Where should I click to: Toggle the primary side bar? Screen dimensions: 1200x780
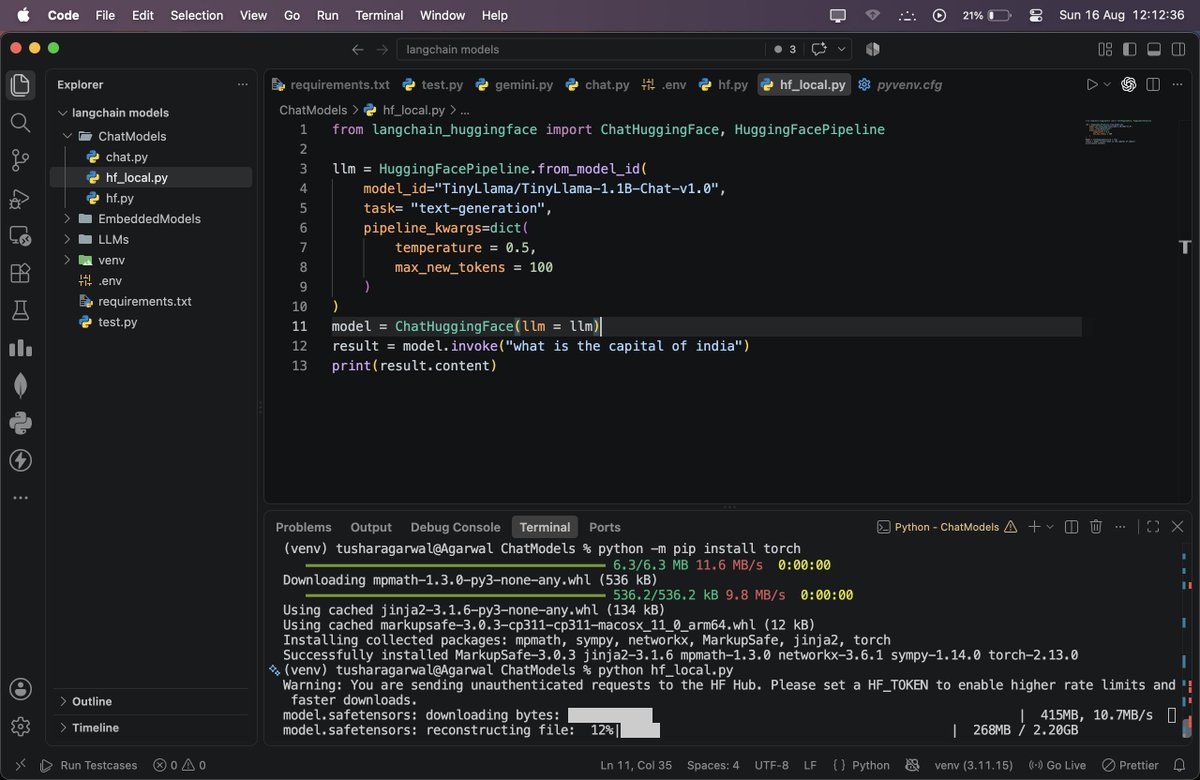tap(1129, 49)
